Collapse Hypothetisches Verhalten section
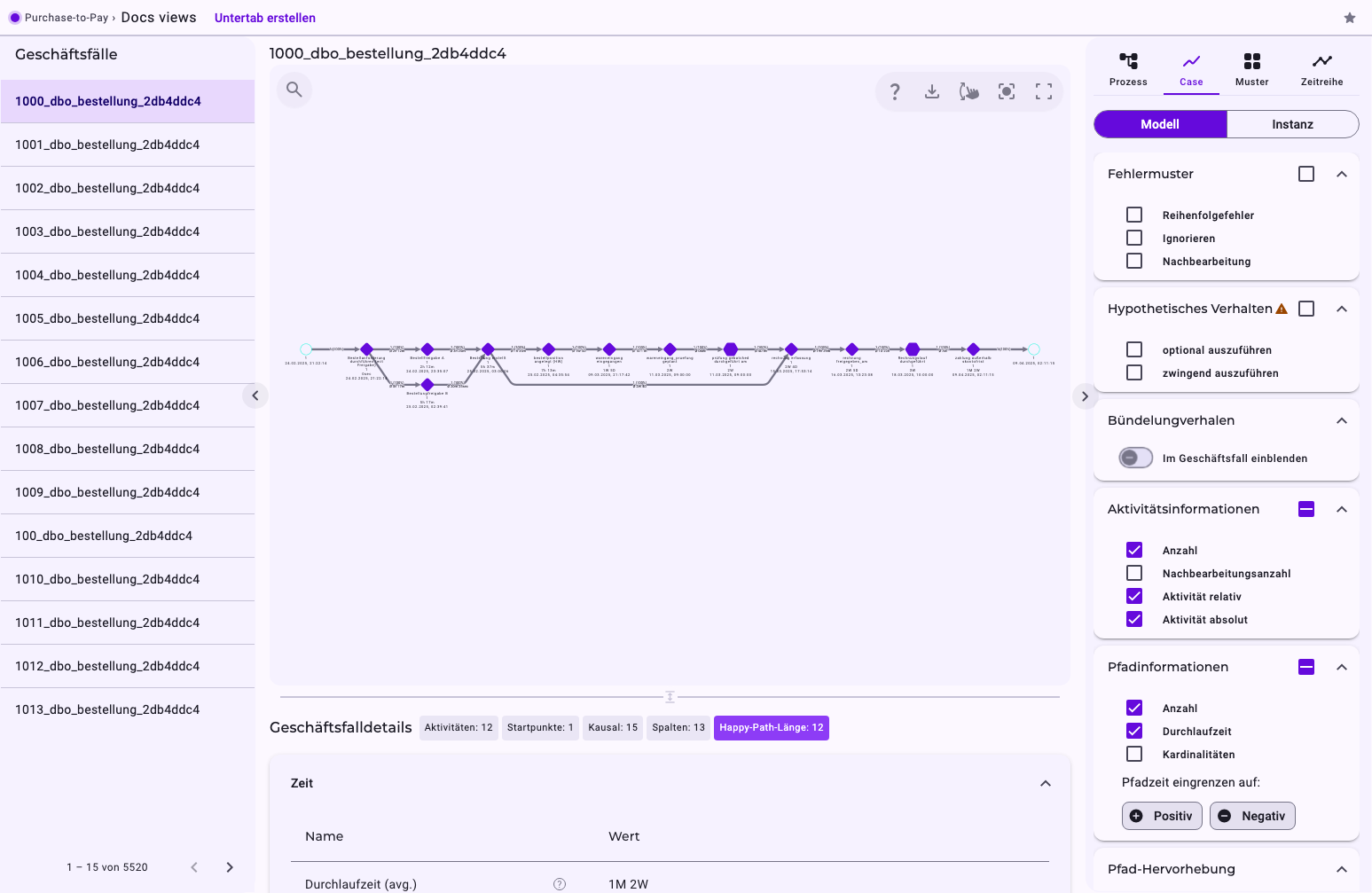 point(1342,309)
